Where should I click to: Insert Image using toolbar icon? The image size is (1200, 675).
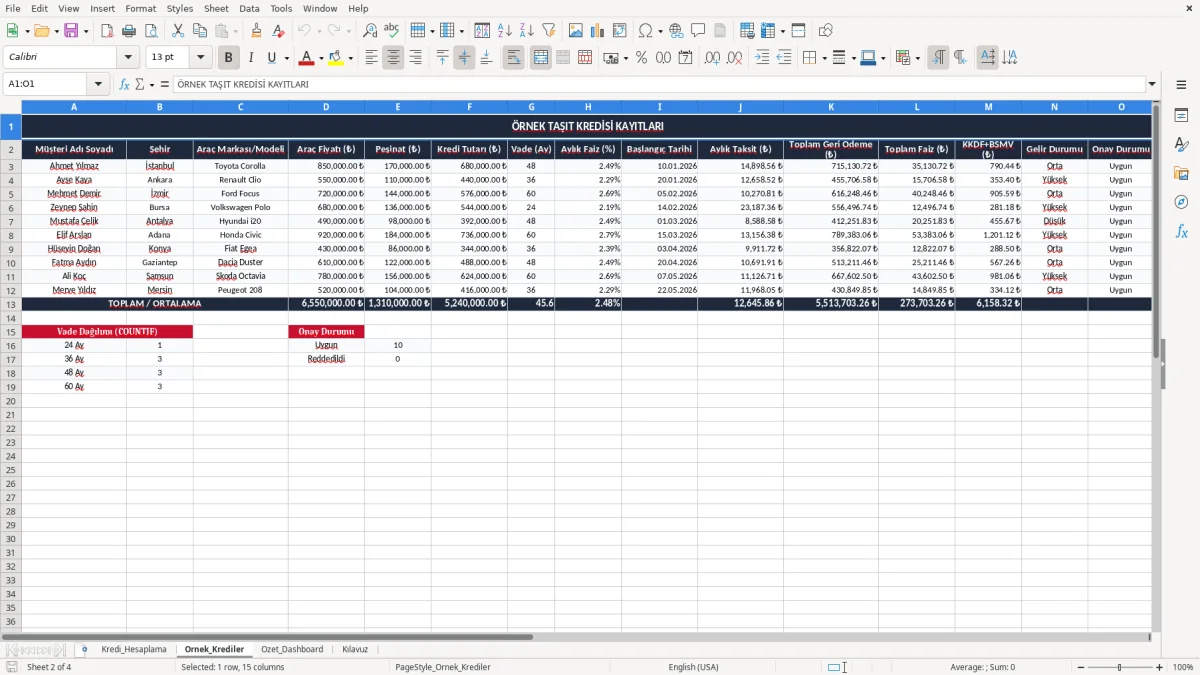[575, 31]
